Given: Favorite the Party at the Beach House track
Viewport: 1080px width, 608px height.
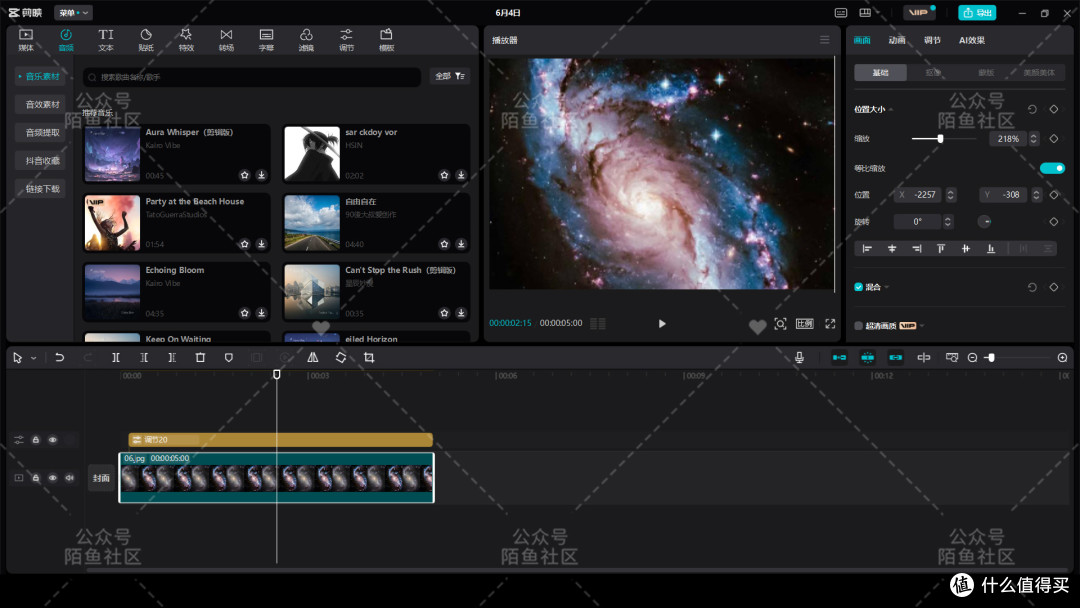Looking at the screenshot, I should click(x=245, y=244).
